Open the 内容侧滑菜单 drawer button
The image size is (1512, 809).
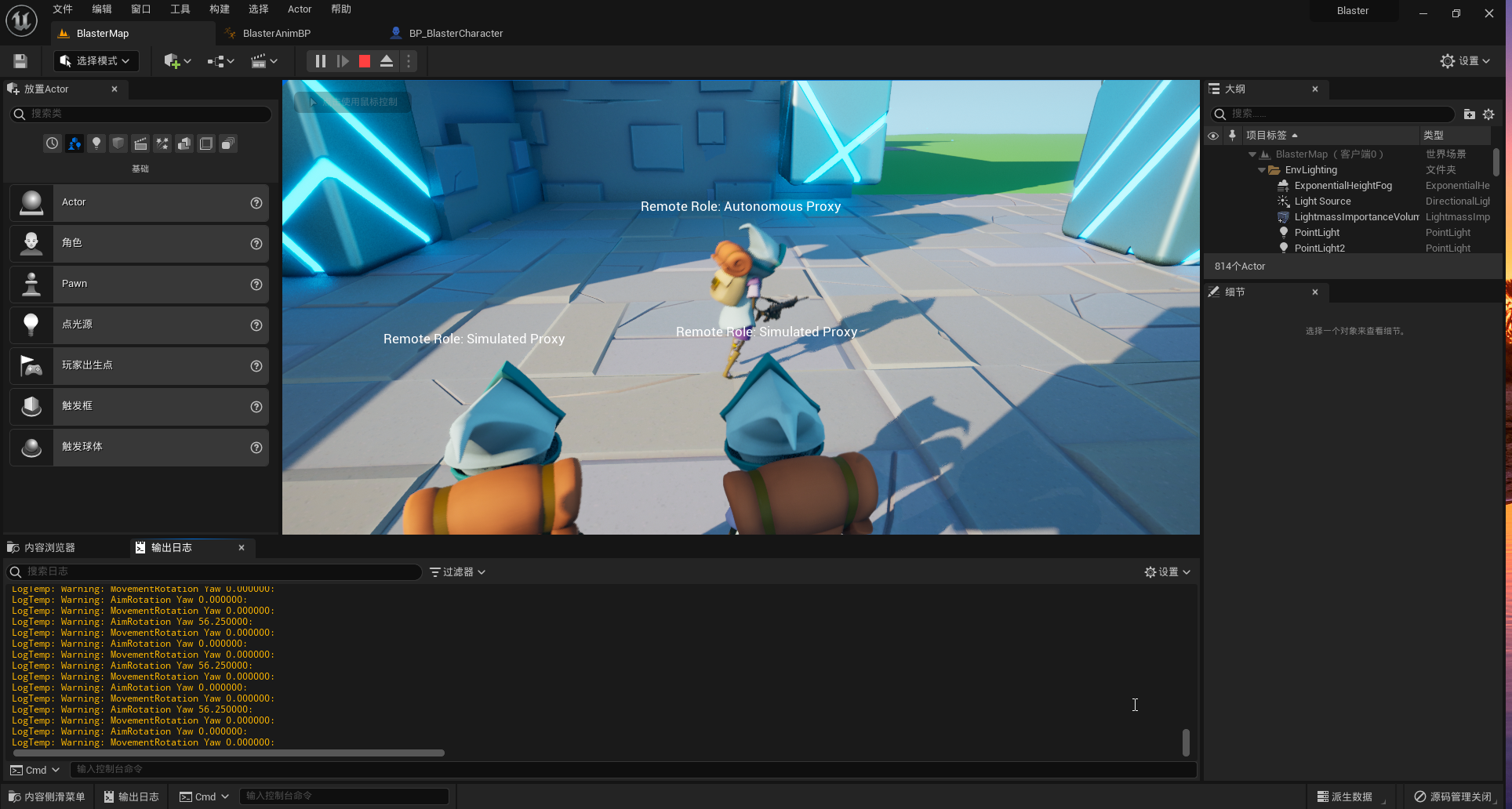pyautogui.click(x=47, y=796)
